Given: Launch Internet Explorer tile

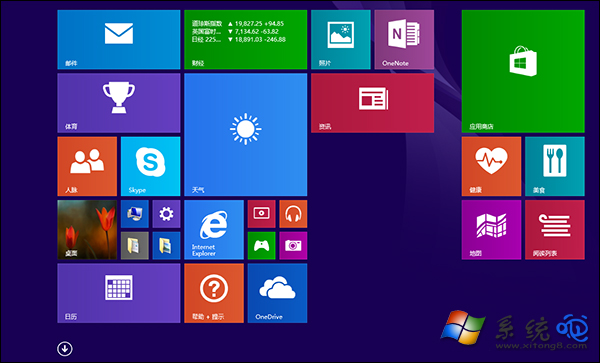Looking at the screenshot, I should tap(214, 230).
